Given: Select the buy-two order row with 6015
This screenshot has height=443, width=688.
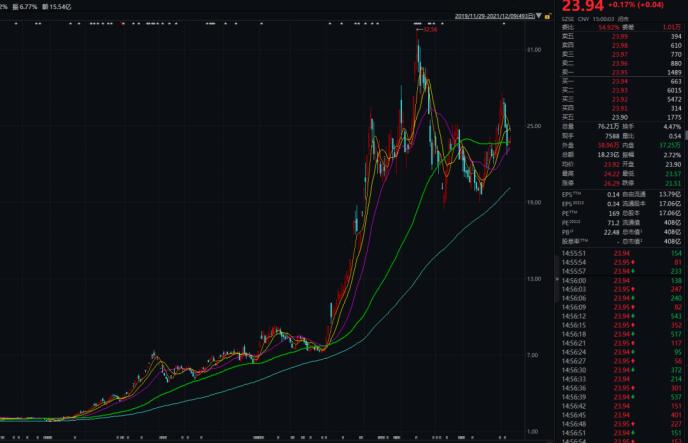Looking at the screenshot, I should tap(621, 90).
